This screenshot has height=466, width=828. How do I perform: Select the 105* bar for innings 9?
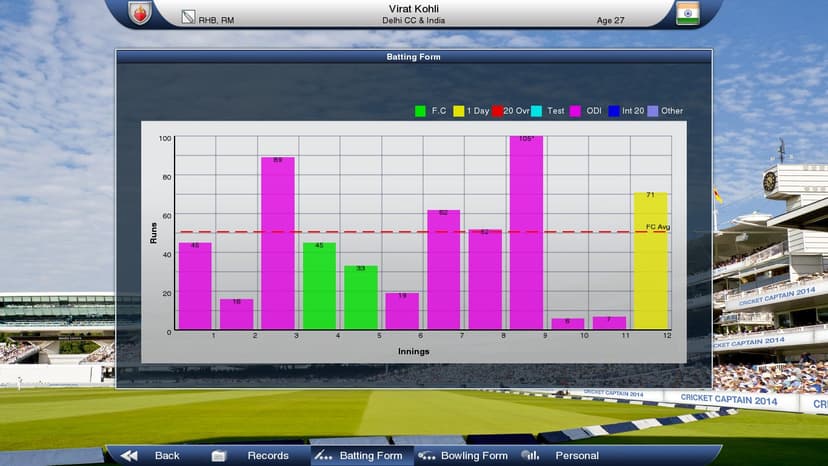[x=526, y=233]
